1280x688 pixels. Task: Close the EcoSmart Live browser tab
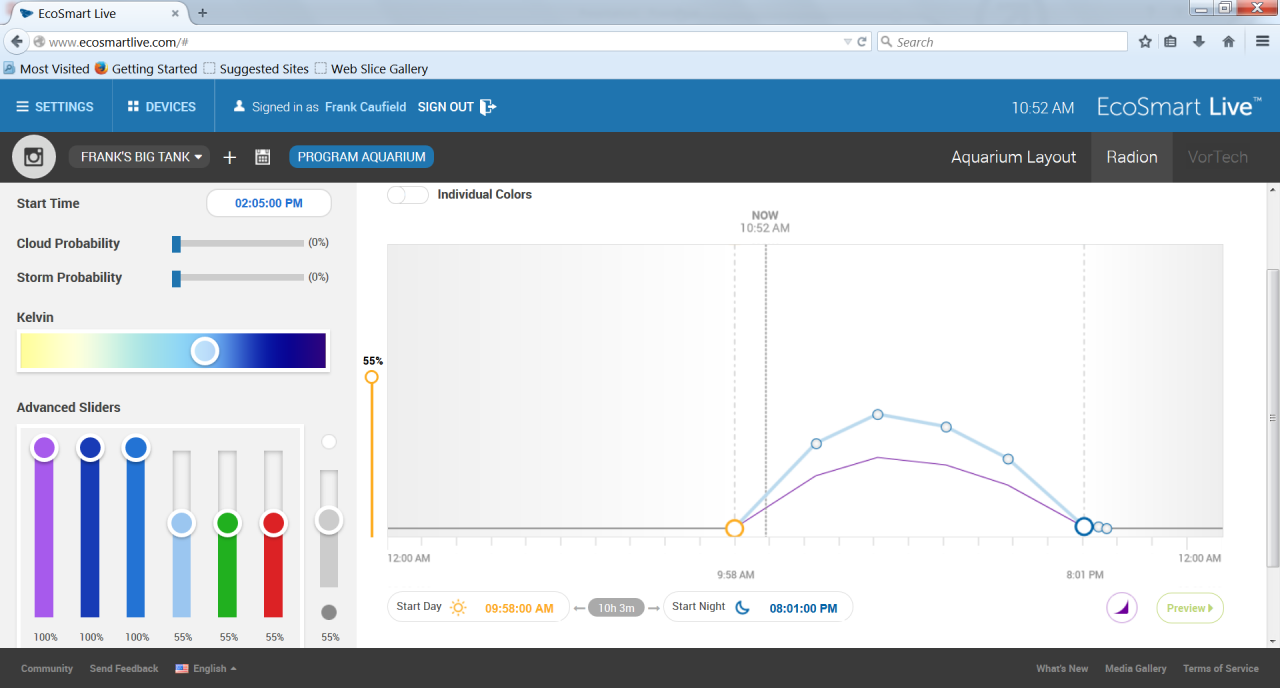pos(176,14)
